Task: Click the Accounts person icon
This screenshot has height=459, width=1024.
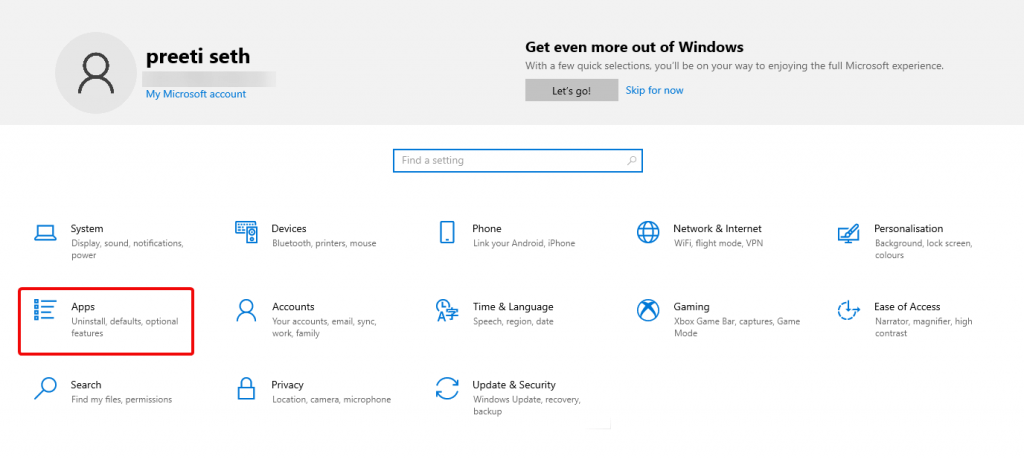Action: click(x=246, y=311)
